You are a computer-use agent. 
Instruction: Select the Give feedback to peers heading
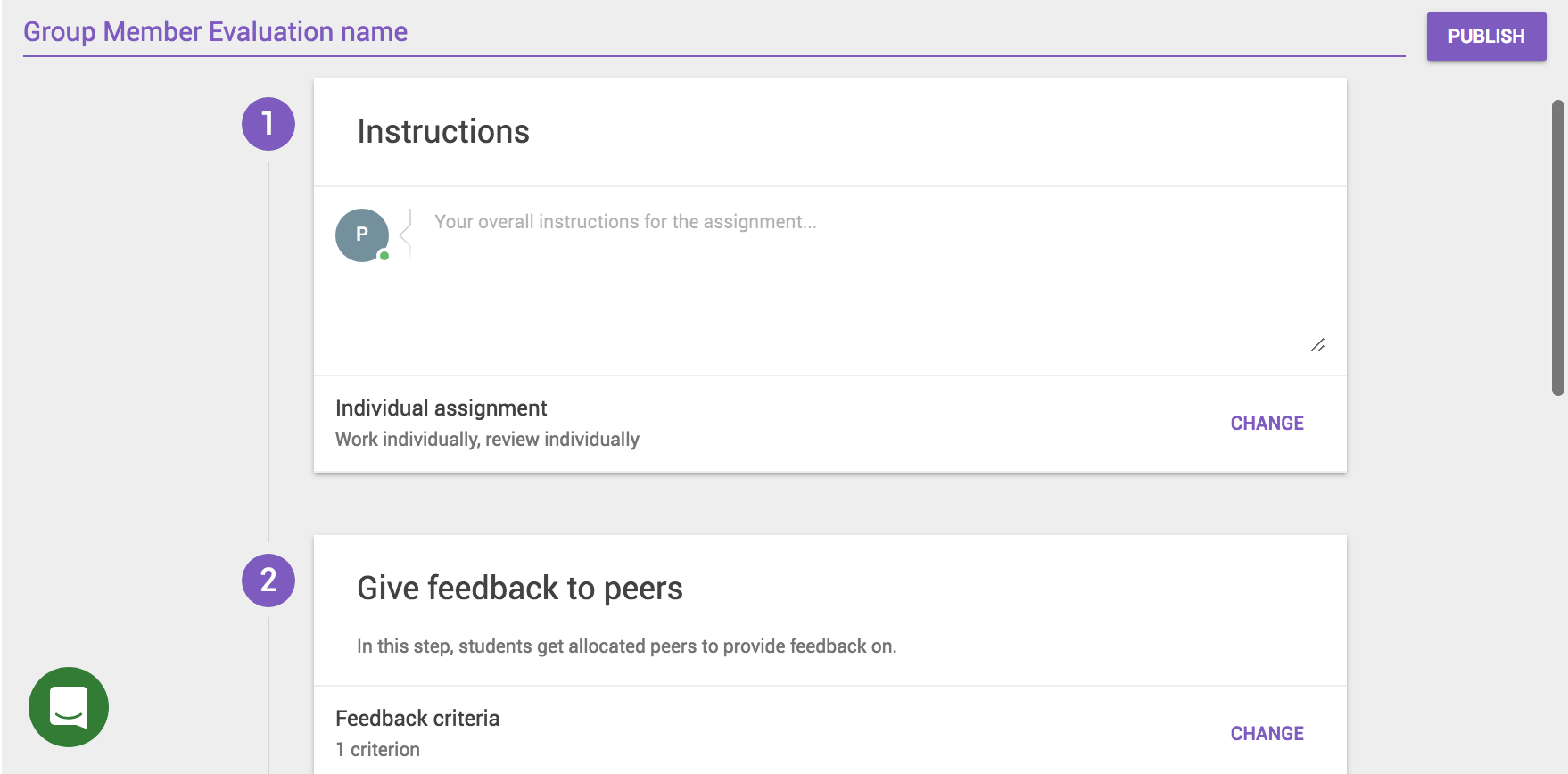pos(520,589)
